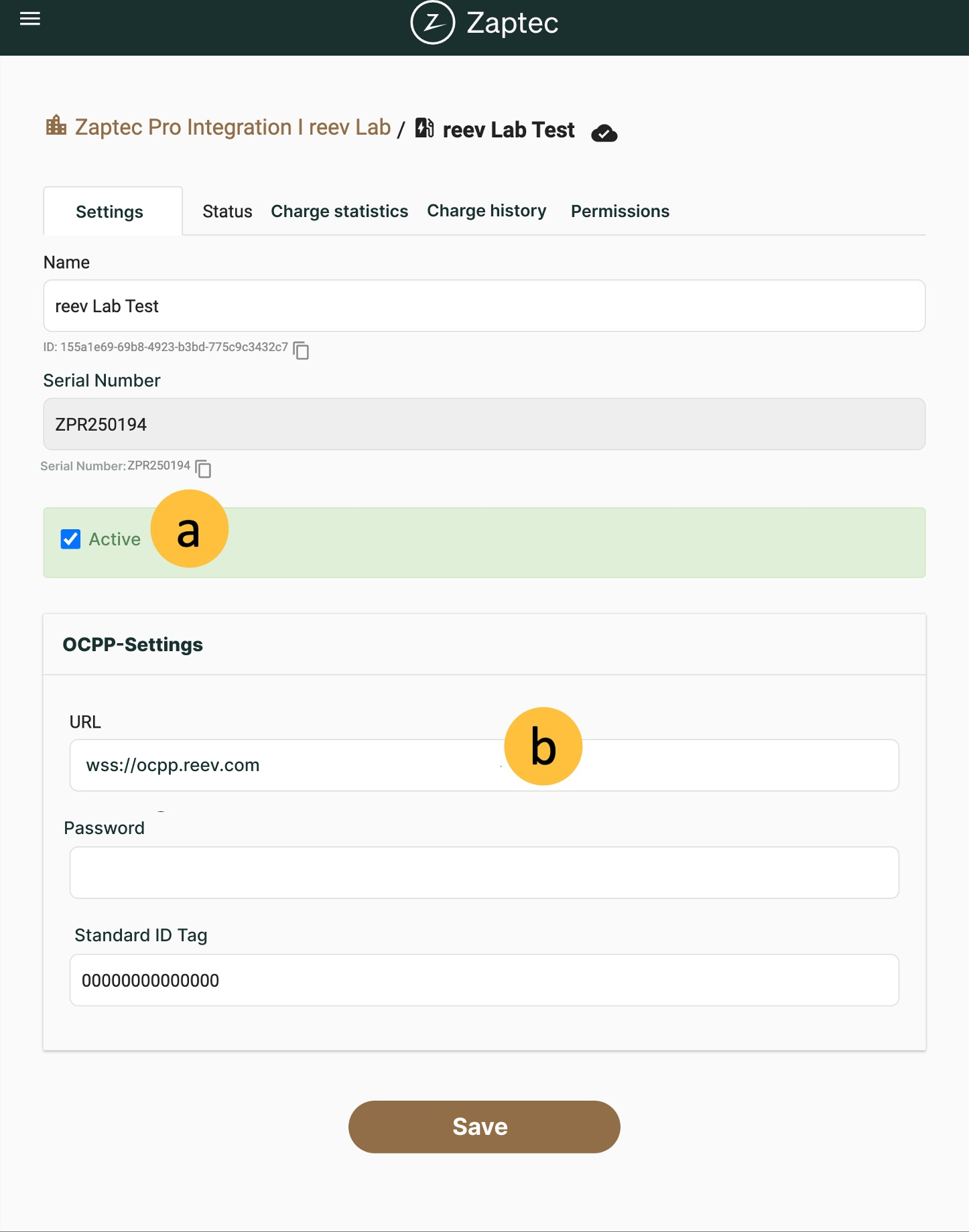Go to the Permissions tab
Viewport: 969px width, 1232px height.
620,211
